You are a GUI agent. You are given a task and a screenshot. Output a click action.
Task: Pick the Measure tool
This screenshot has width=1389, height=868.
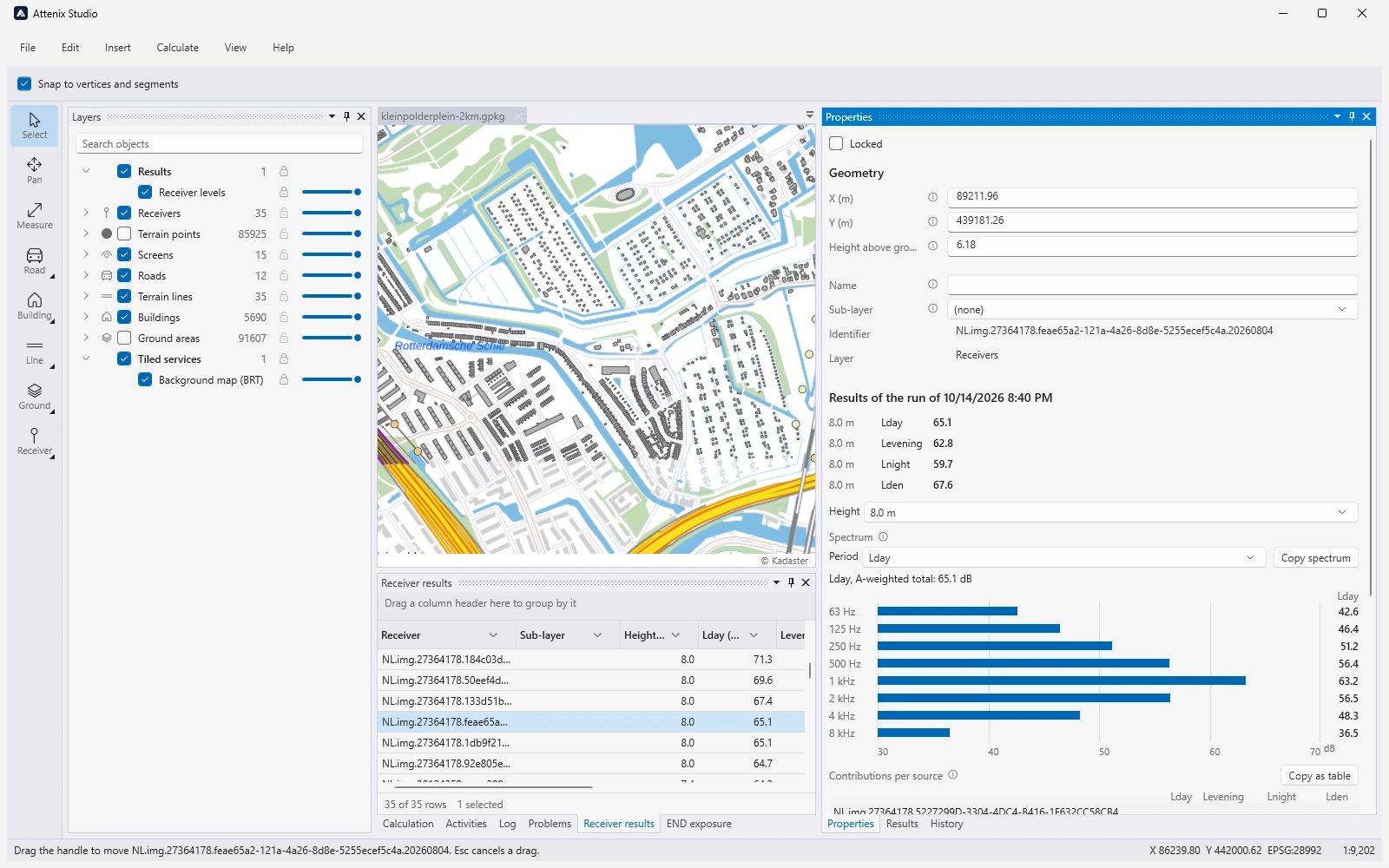pos(35,216)
